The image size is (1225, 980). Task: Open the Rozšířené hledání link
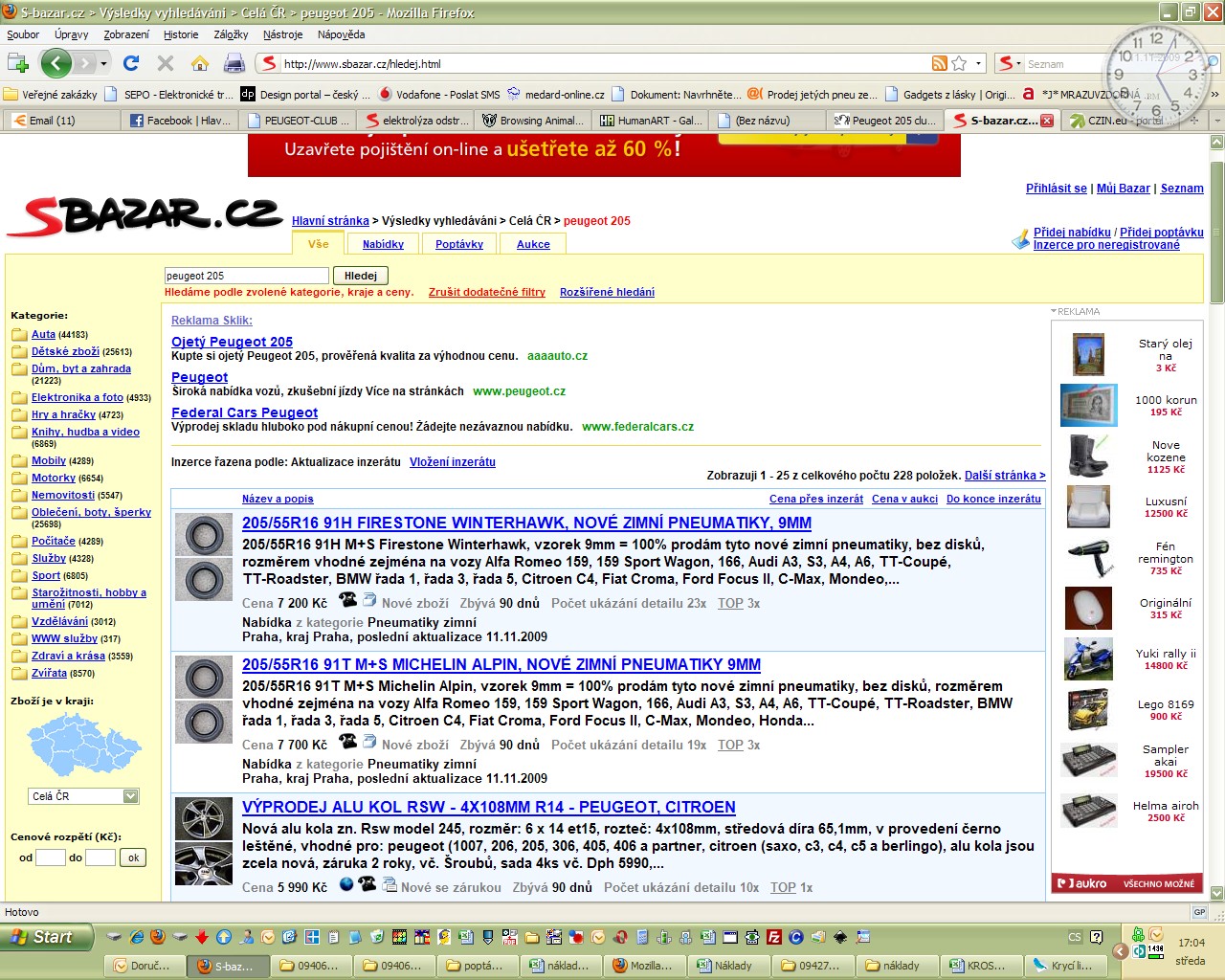607,292
